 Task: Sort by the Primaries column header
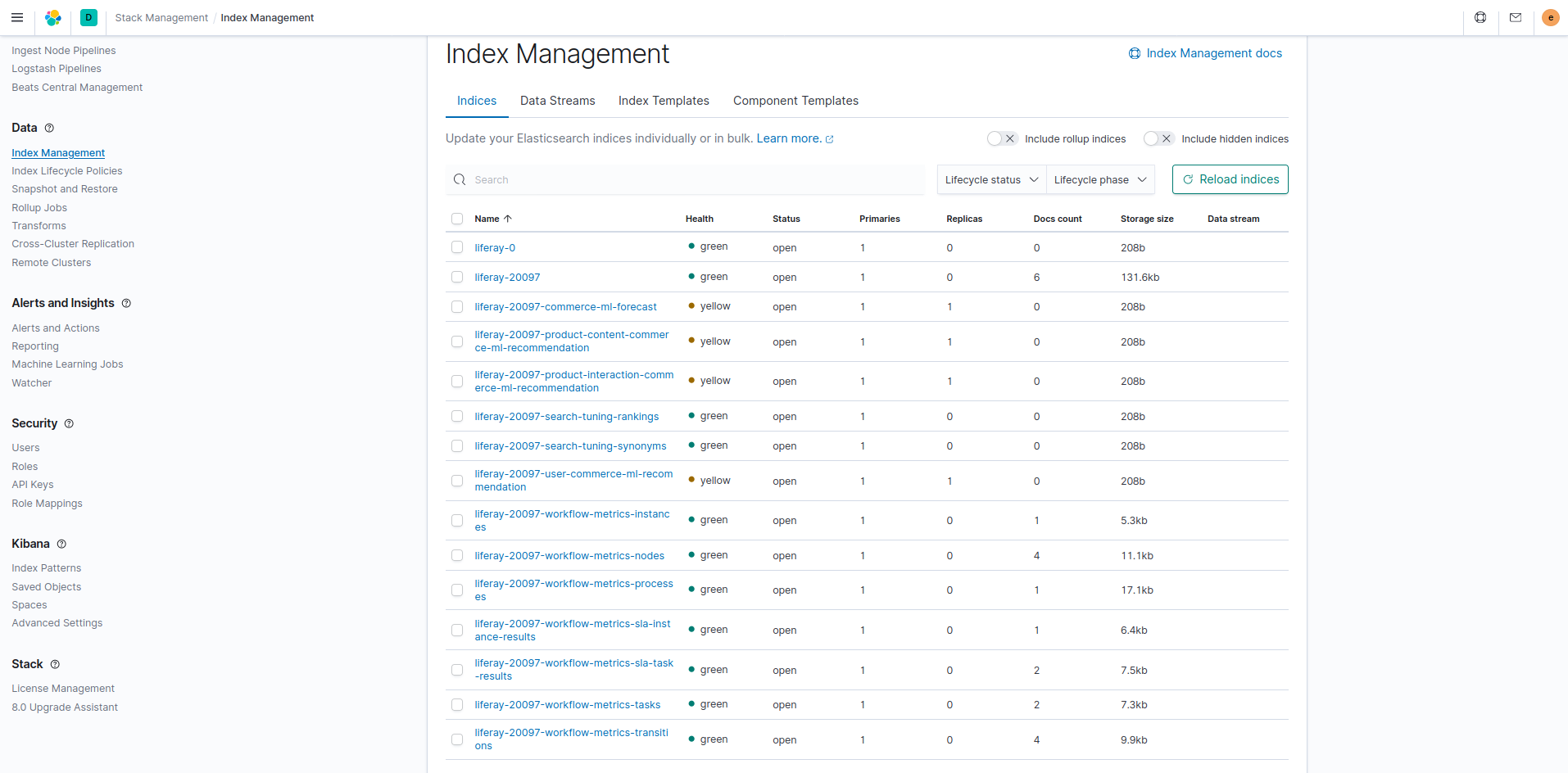click(879, 219)
